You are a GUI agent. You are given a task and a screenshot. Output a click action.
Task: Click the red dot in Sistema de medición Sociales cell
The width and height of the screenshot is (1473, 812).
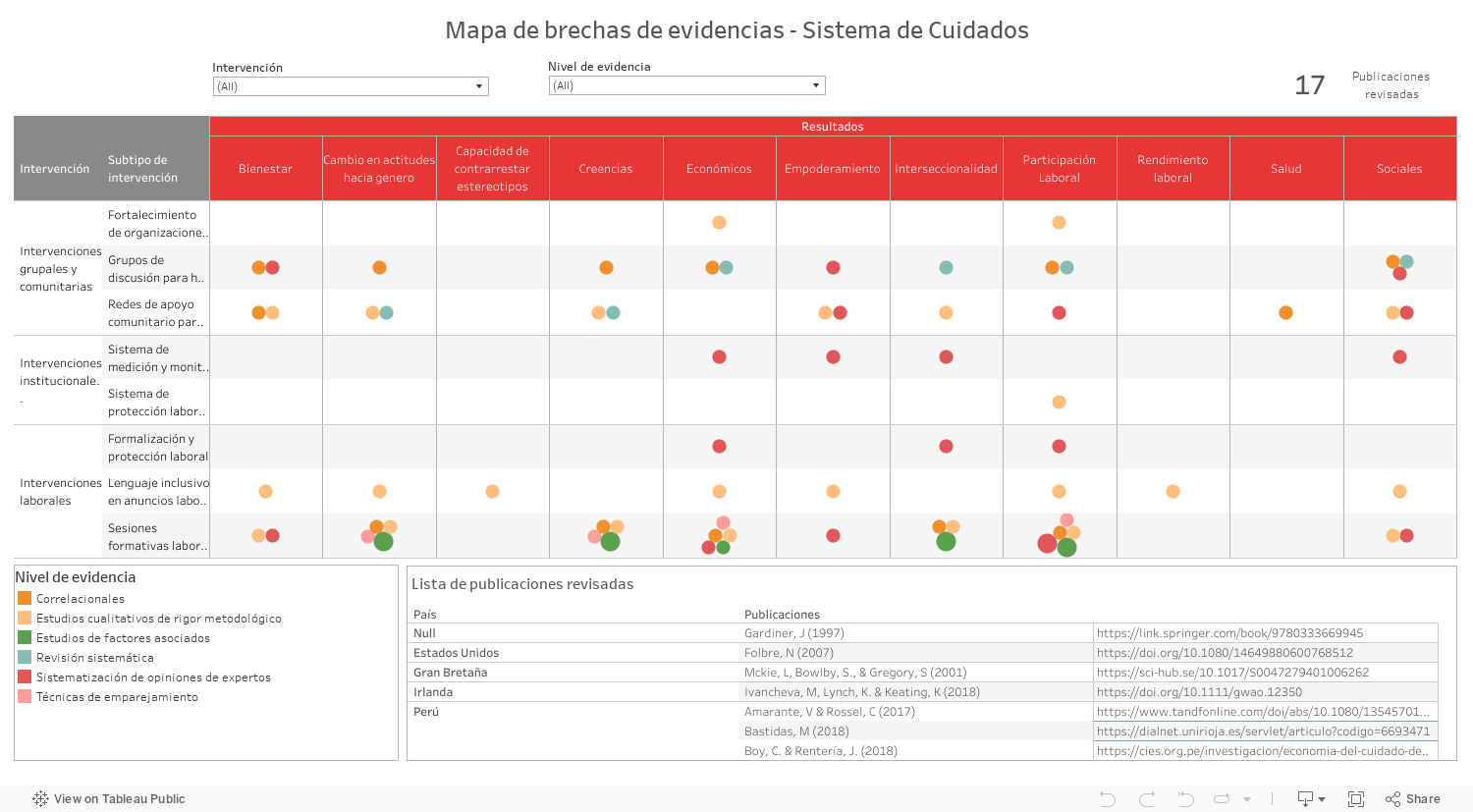tap(1399, 356)
